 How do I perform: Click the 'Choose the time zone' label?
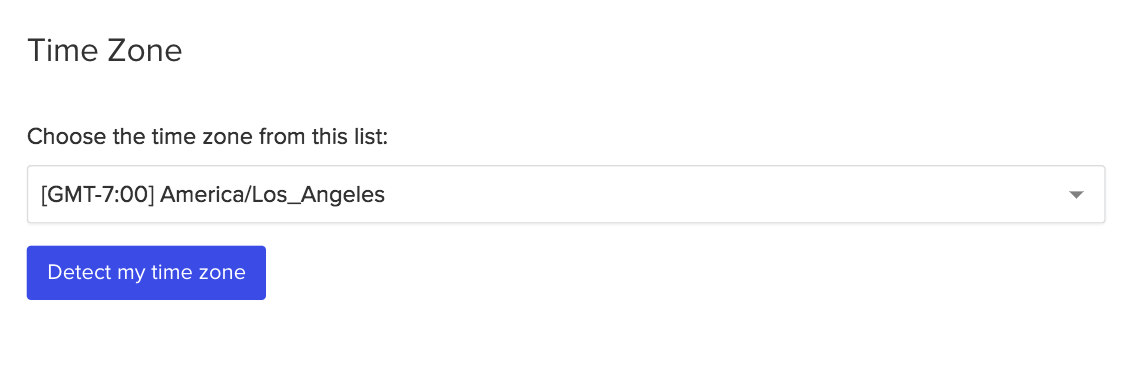[207, 136]
